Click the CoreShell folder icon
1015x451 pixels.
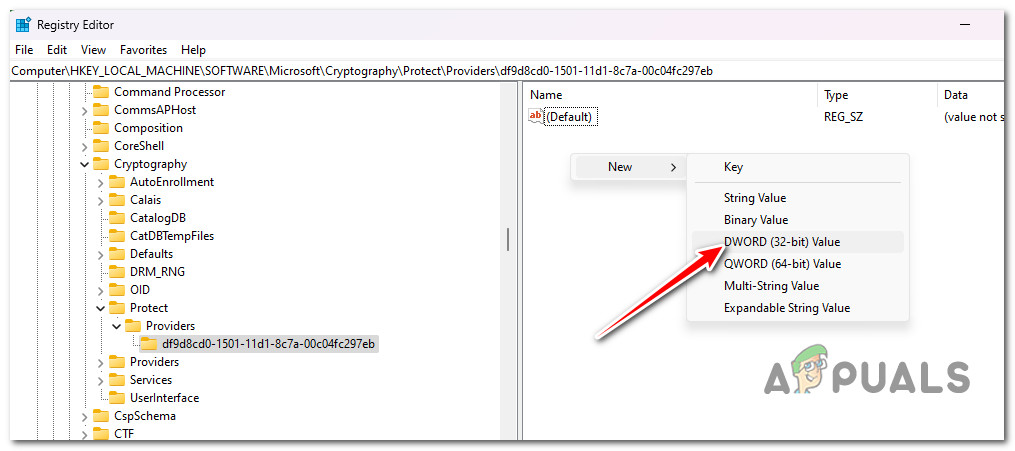[100, 146]
